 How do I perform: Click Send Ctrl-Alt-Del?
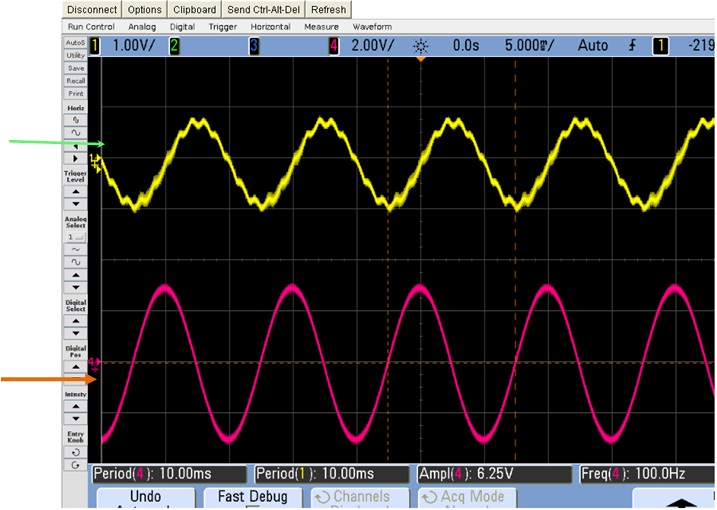point(263,10)
